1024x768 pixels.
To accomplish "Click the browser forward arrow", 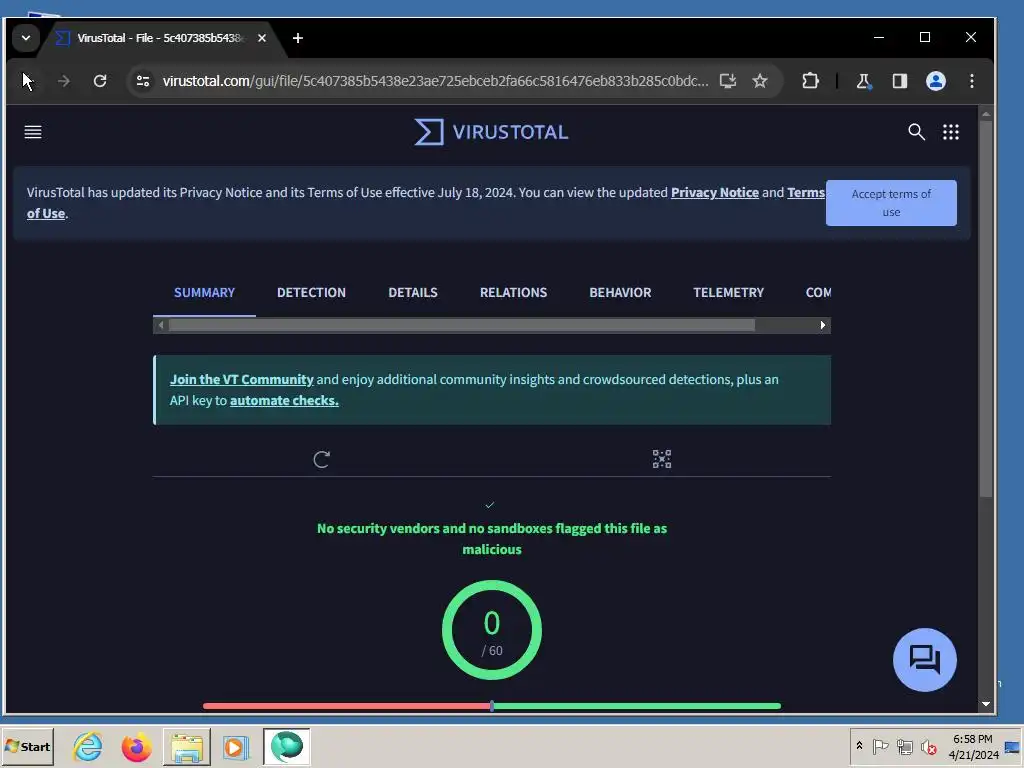I will coord(63,81).
